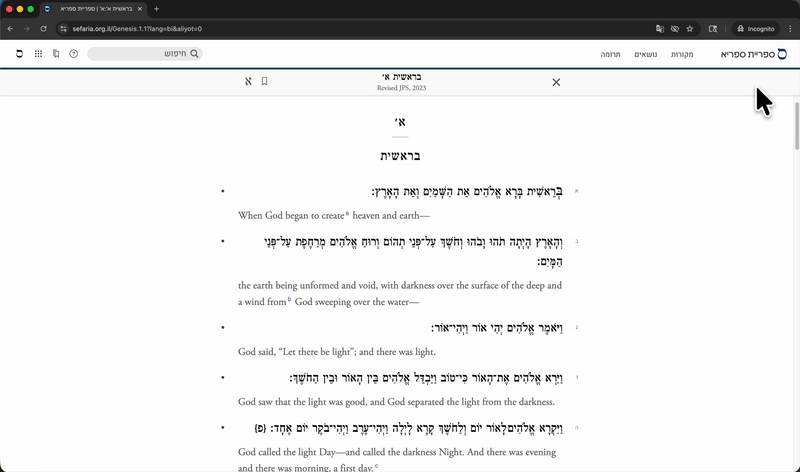Viewport: 800px width, 472px height.
Task: Star this page in the address bar
Action: pyautogui.click(x=690, y=29)
